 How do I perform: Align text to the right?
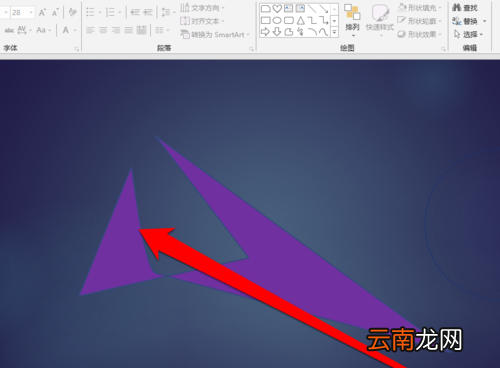pyautogui.click(x=116, y=30)
